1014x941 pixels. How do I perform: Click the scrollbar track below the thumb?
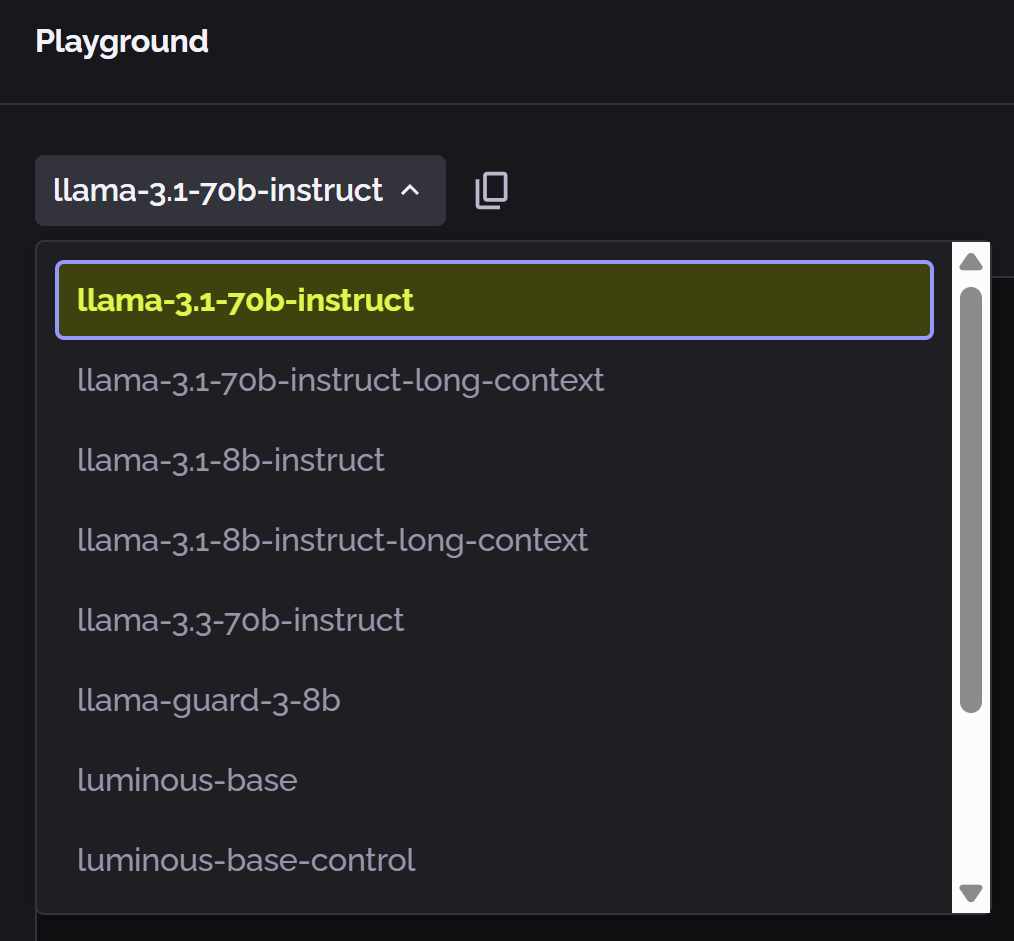970,800
